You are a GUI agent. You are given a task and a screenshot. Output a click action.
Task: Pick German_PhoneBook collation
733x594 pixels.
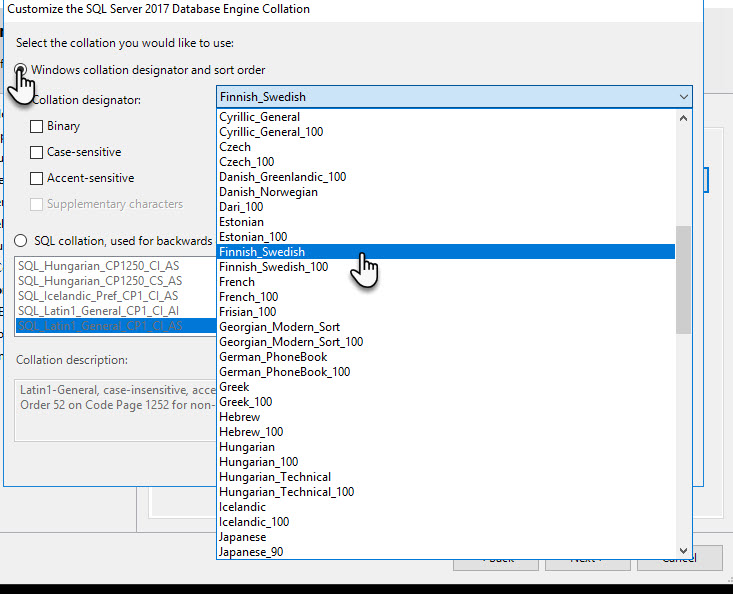tap(446, 357)
